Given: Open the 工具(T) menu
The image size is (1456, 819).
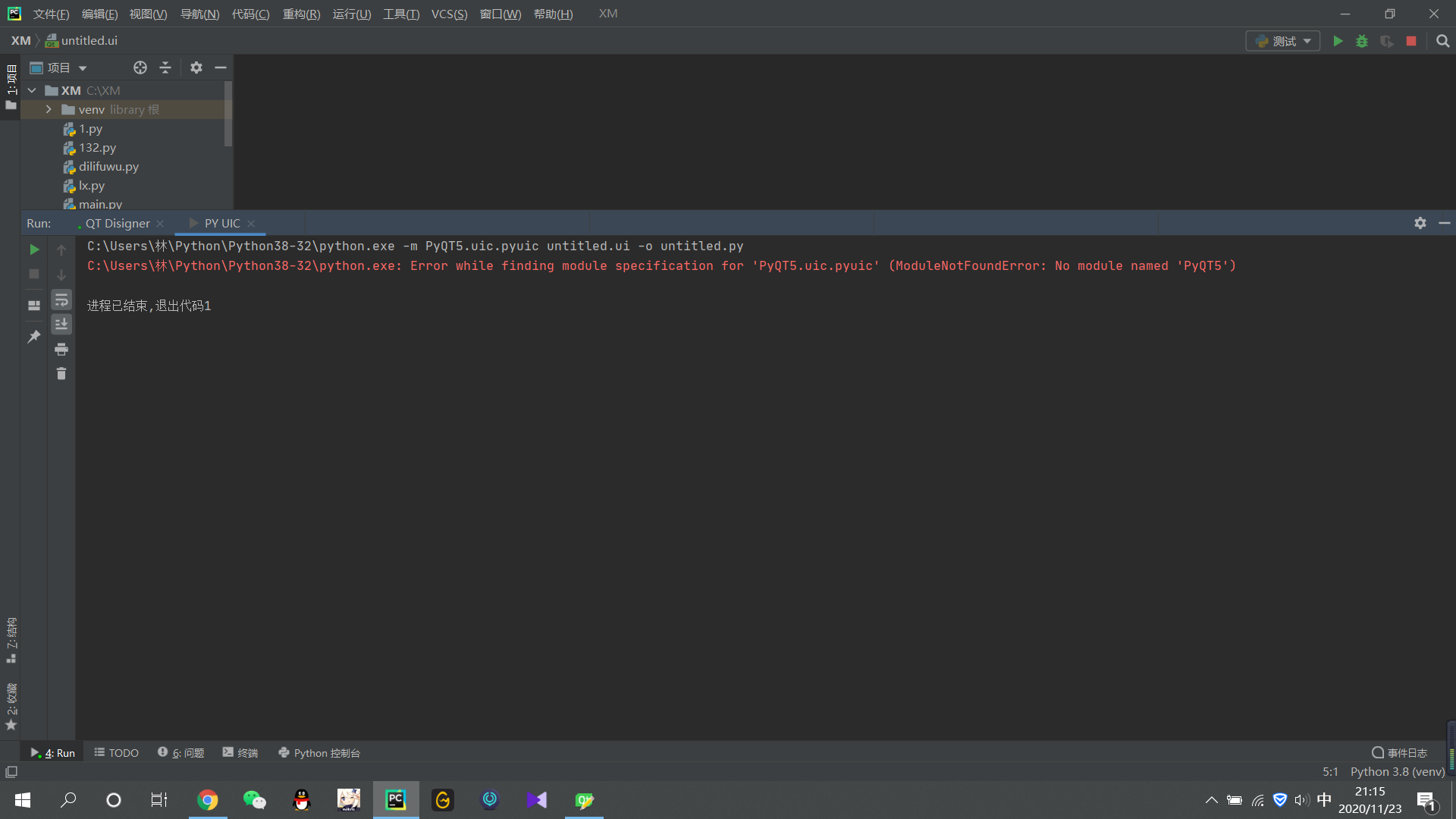Looking at the screenshot, I should [401, 14].
